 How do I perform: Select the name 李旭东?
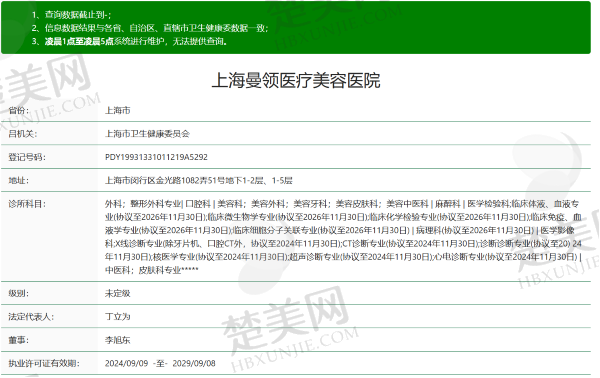pos(118,340)
